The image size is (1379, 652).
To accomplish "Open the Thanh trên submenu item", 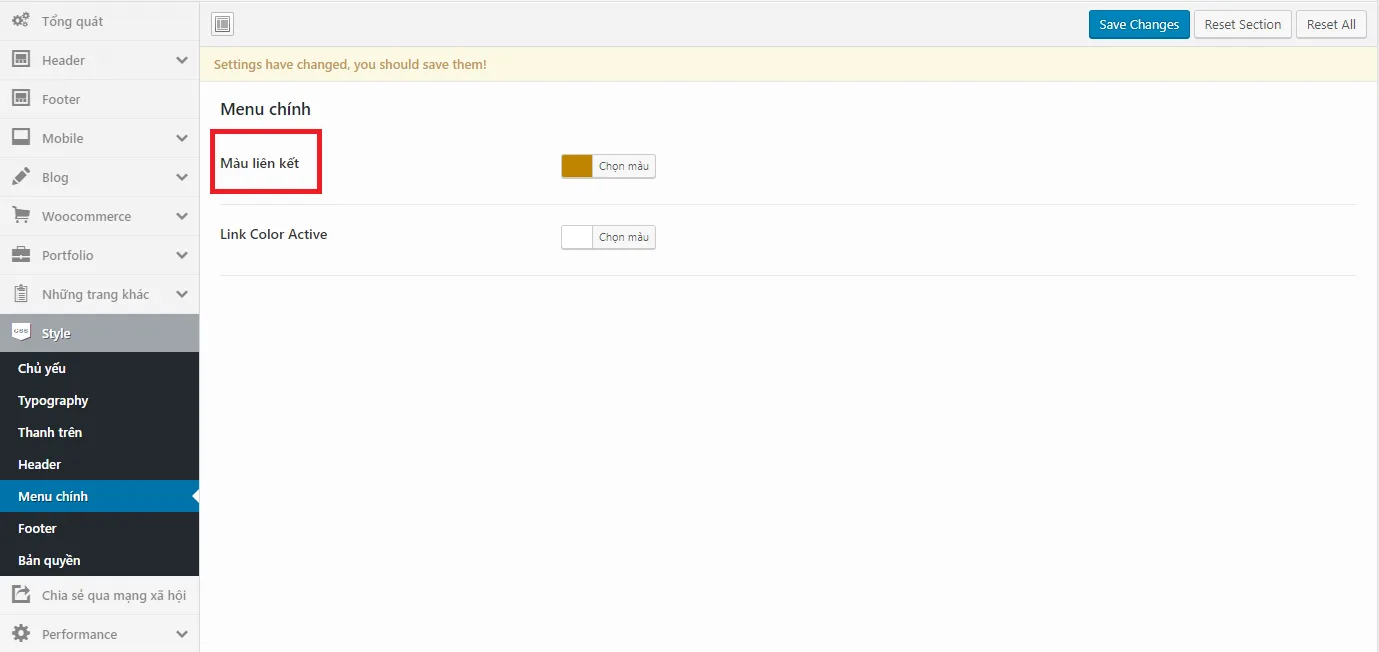I will point(99,432).
